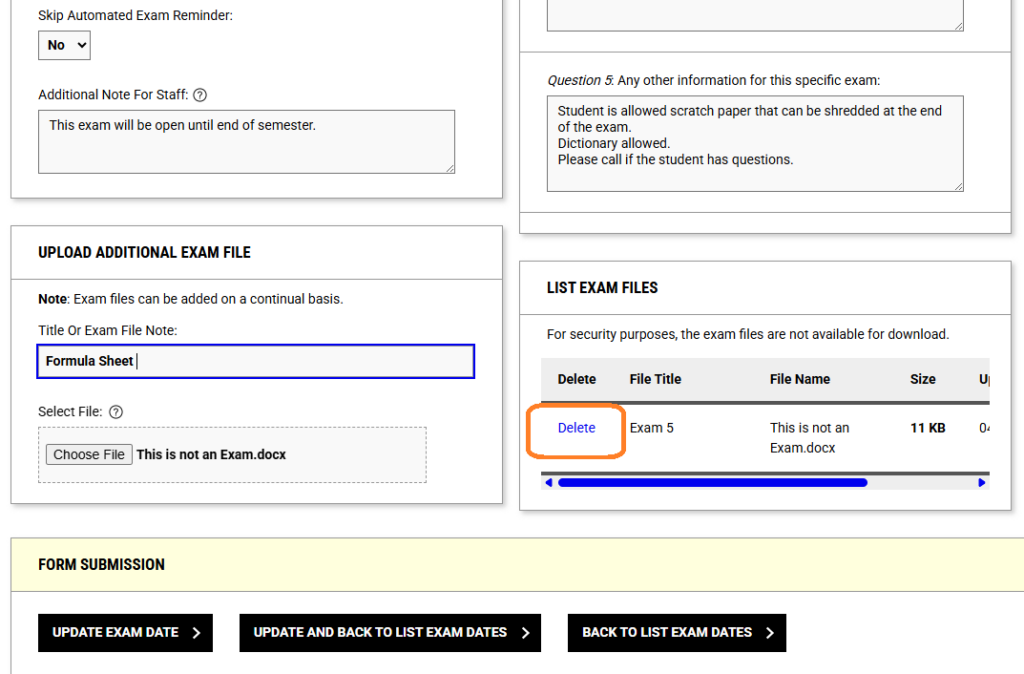
Task: Click Back To List Exam Dates button
Action: 677,633
